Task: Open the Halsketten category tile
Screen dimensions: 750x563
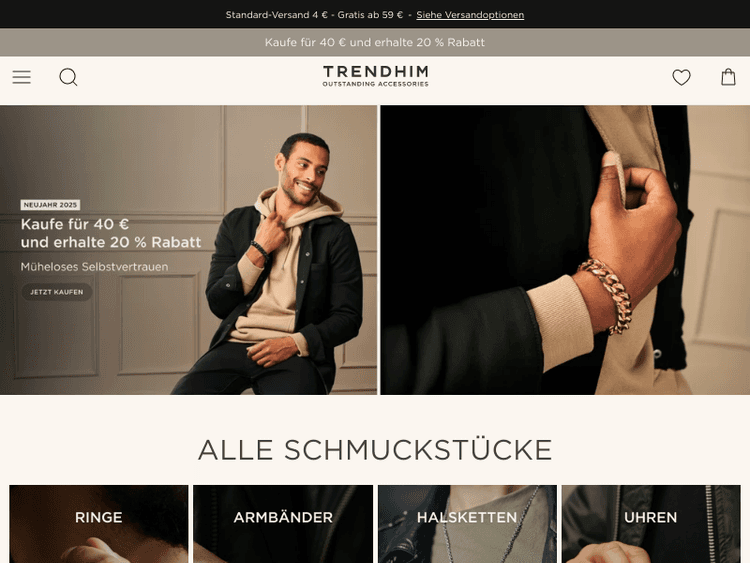Action: point(467,524)
